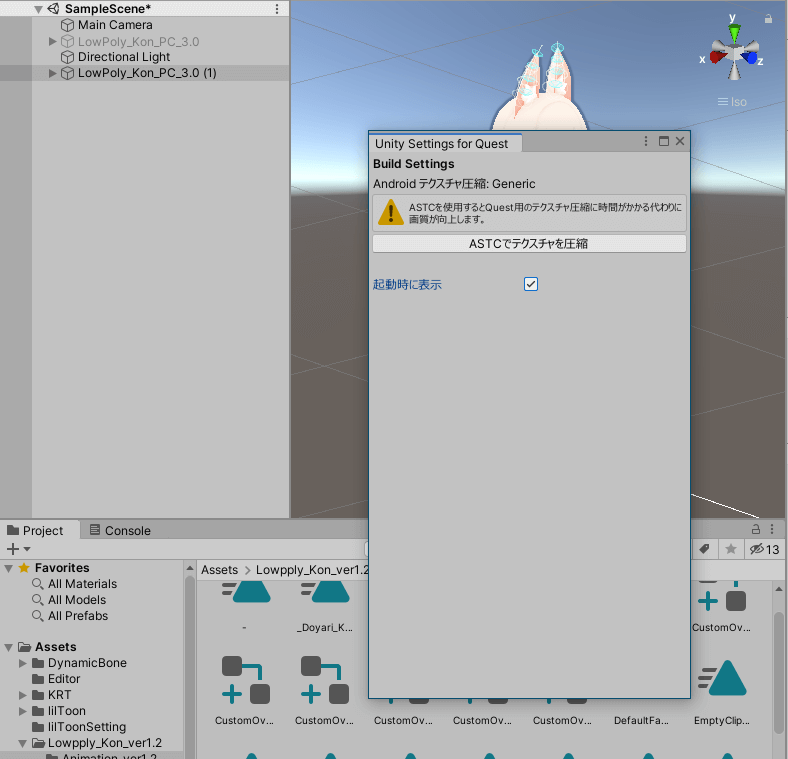The height and width of the screenshot is (759, 788).
Task: Open the Unity Settings for Quest kebab menu
Action: tap(646, 142)
